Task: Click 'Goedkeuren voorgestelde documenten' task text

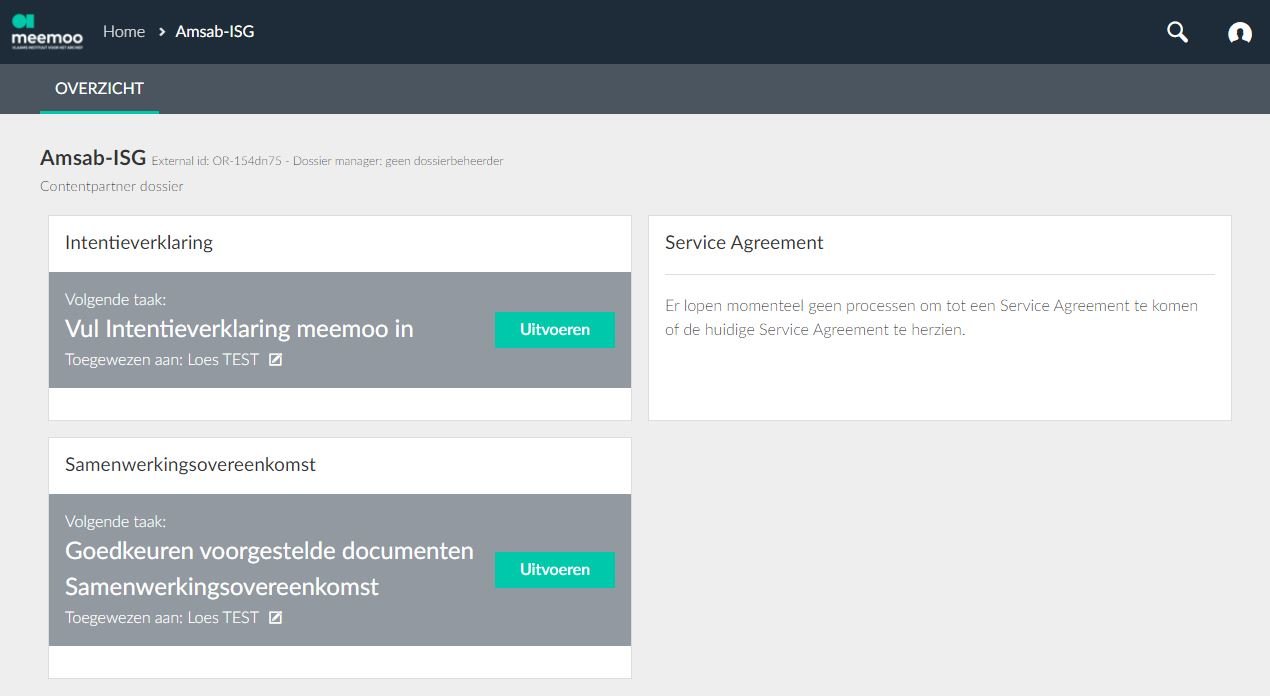Action: click(x=269, y=551)
